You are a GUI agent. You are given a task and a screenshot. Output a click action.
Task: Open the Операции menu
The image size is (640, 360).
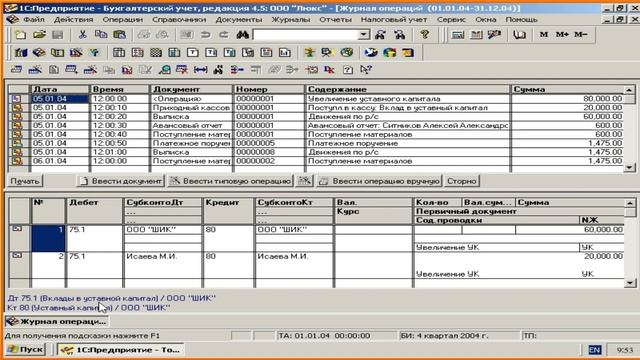tap(122, 20)
